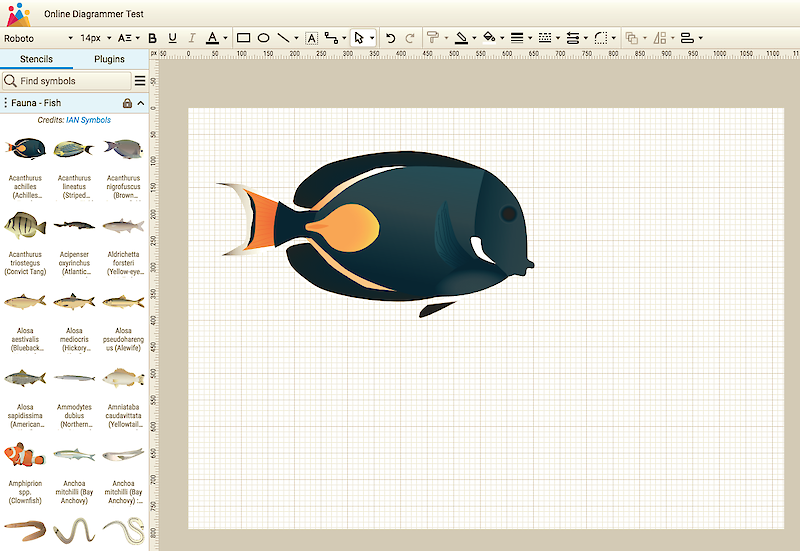Click the fill color bucket icon
Viewport: 800px width, 551px height.
489,38
